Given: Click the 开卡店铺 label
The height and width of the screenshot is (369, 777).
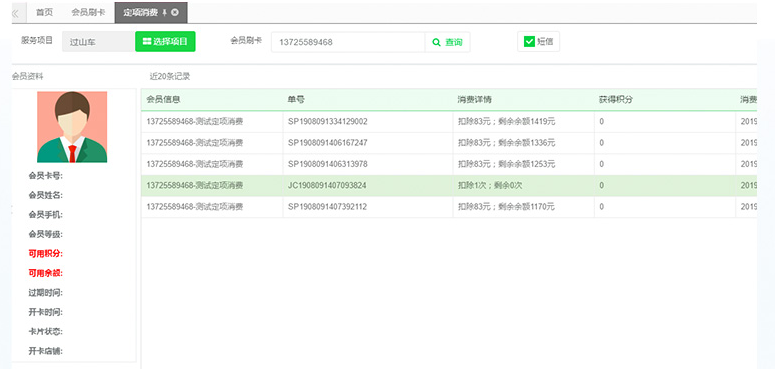Looking at the screenshot, I should [x=46, y=351].
